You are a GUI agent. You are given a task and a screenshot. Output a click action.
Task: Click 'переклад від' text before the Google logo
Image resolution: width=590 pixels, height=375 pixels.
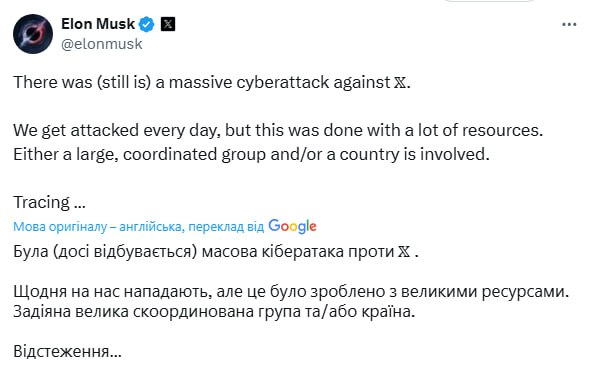tap(226, 227)
